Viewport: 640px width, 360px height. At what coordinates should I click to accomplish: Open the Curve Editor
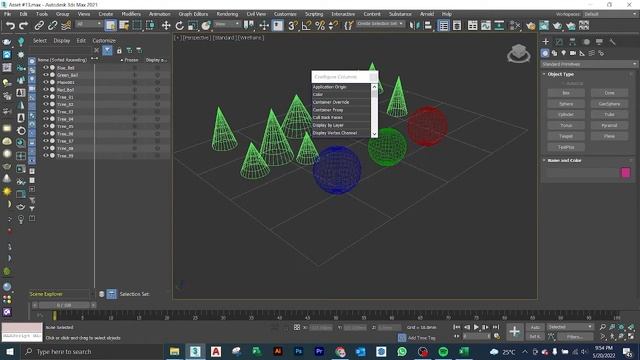[486, 26]
